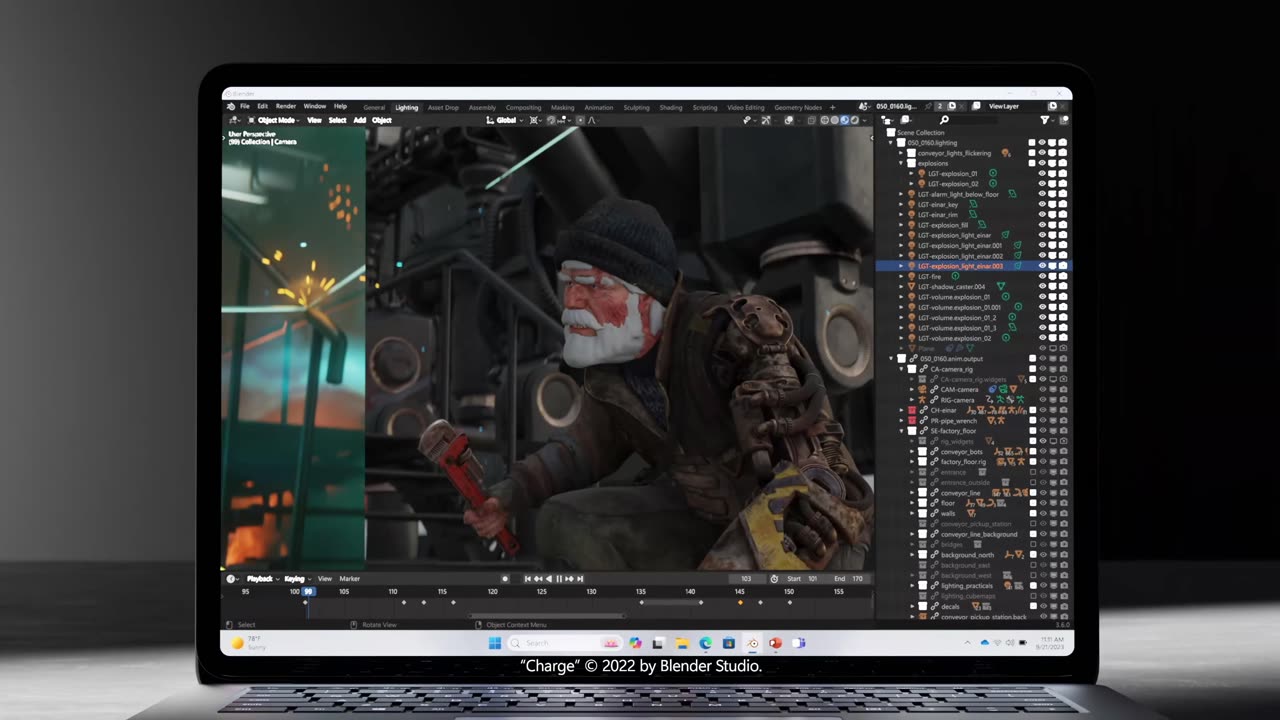Click the current frame field showing 103
The image size is (1280, 720).
point(746,579)
